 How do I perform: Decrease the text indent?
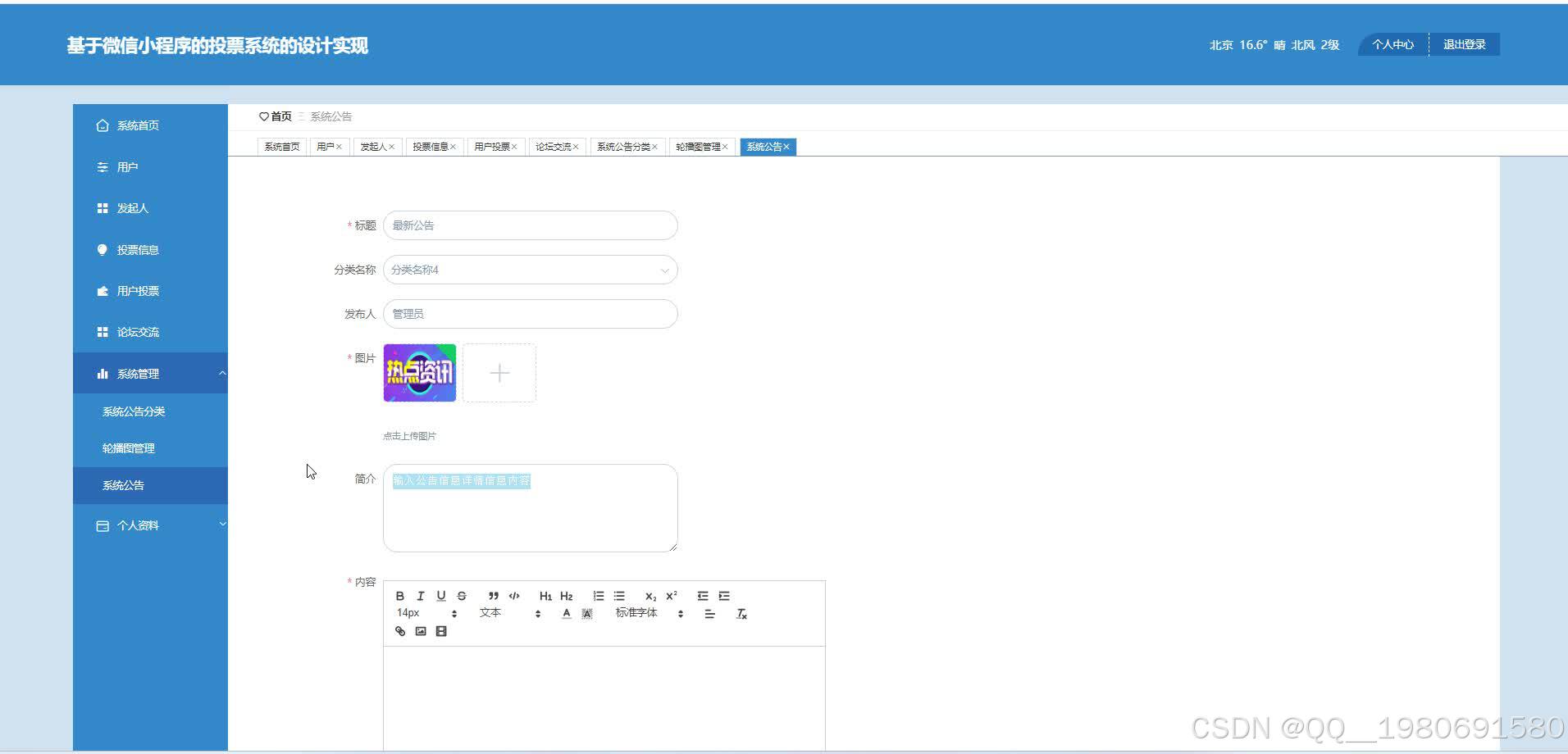click(x=703, y=596)
